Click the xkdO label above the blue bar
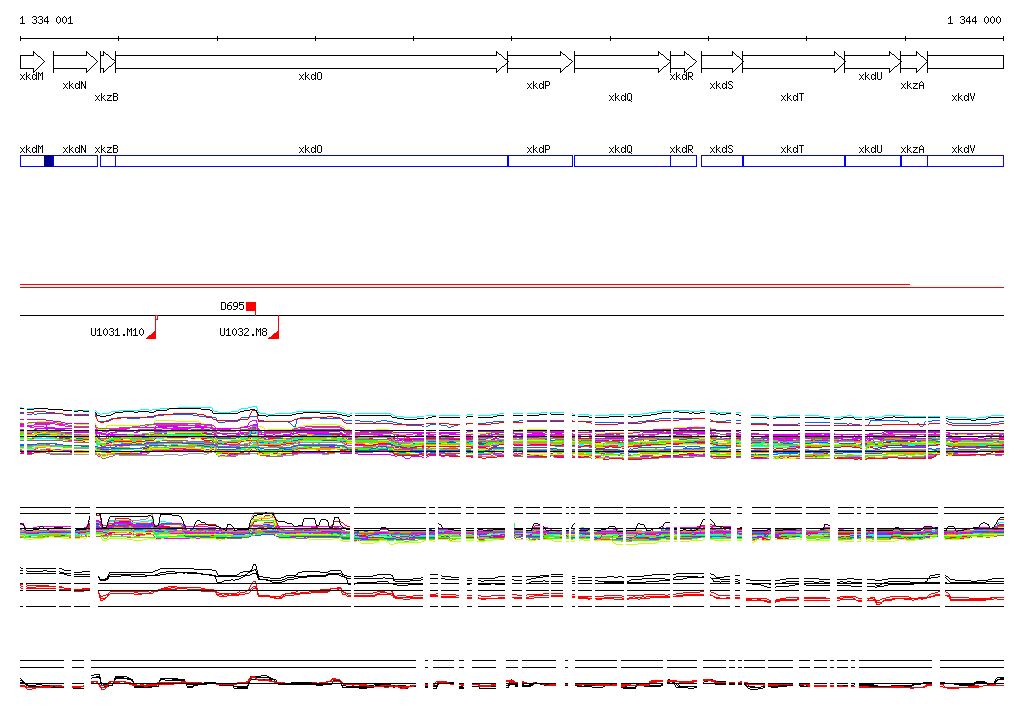The height and width of the screenshot is (714, 1024). (310, 150)
